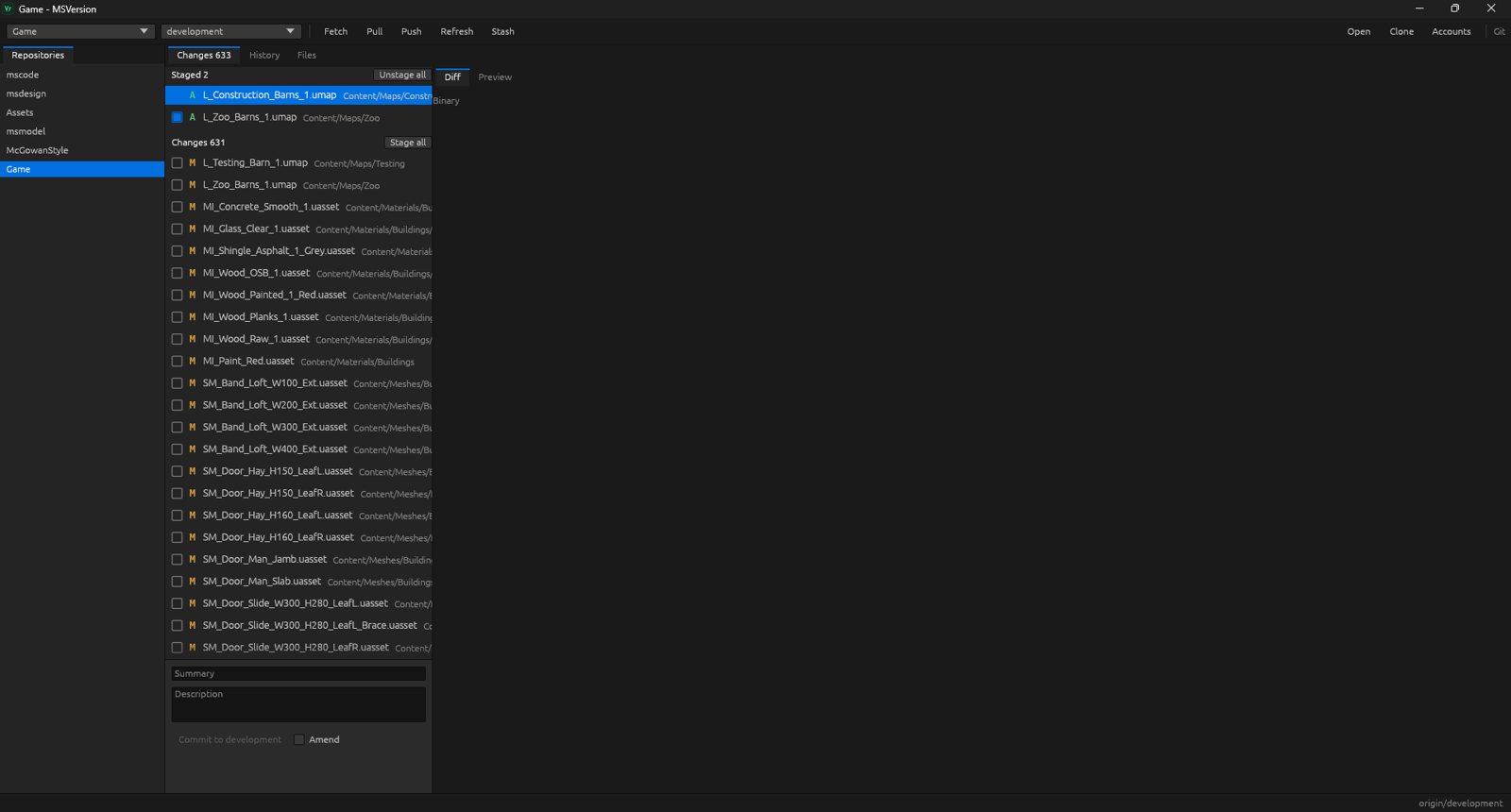Click the Stash button
This screenshot has height=812, width=1511.
[502, 31]
